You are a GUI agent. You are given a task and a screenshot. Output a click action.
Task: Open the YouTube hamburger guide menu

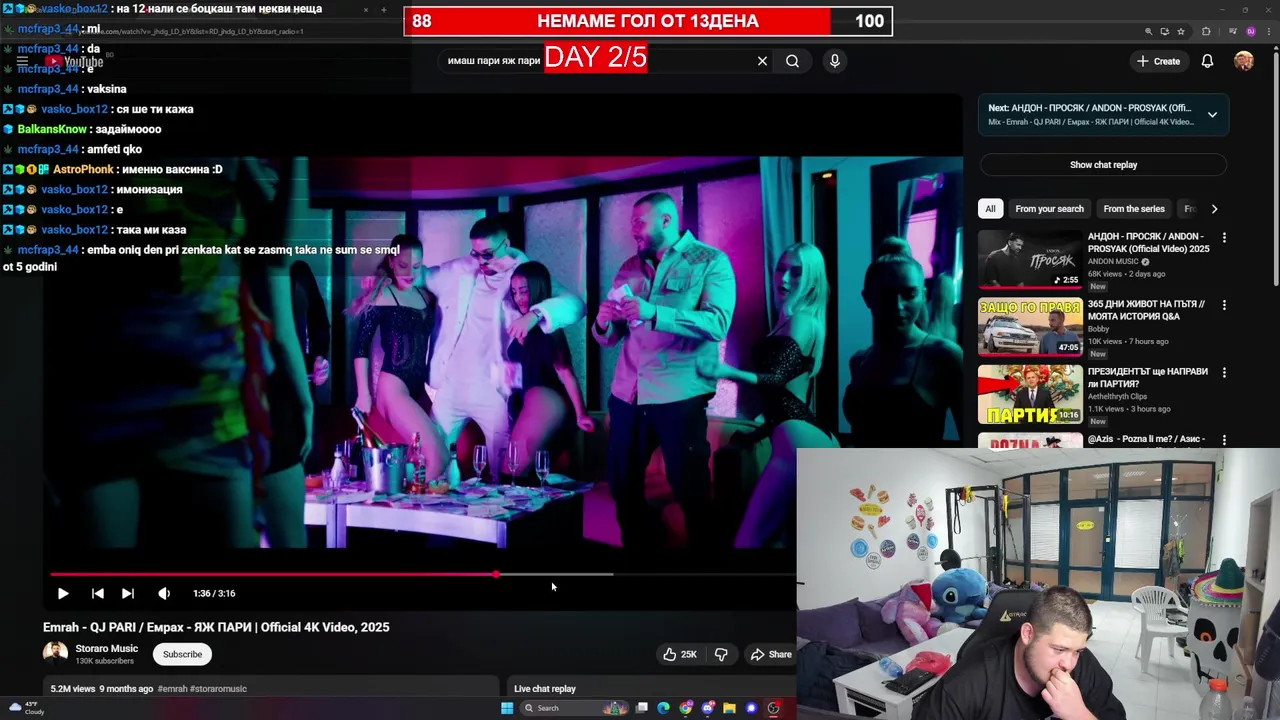[22, 61]
